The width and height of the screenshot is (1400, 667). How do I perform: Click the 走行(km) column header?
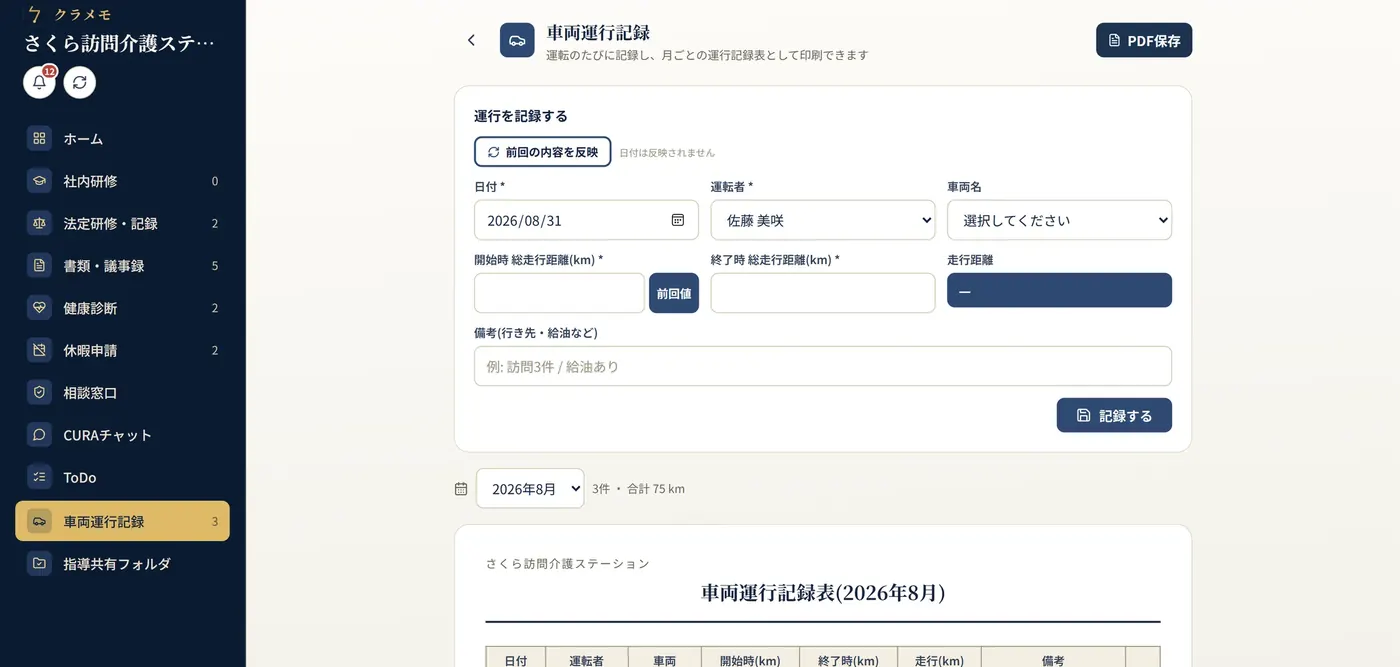tap(939, 660)
